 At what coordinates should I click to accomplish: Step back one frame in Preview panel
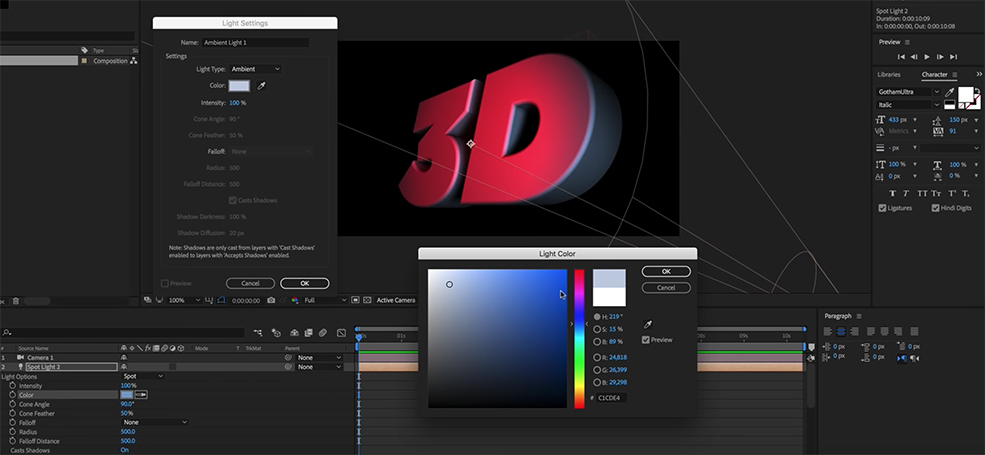(x=914, y=57)
